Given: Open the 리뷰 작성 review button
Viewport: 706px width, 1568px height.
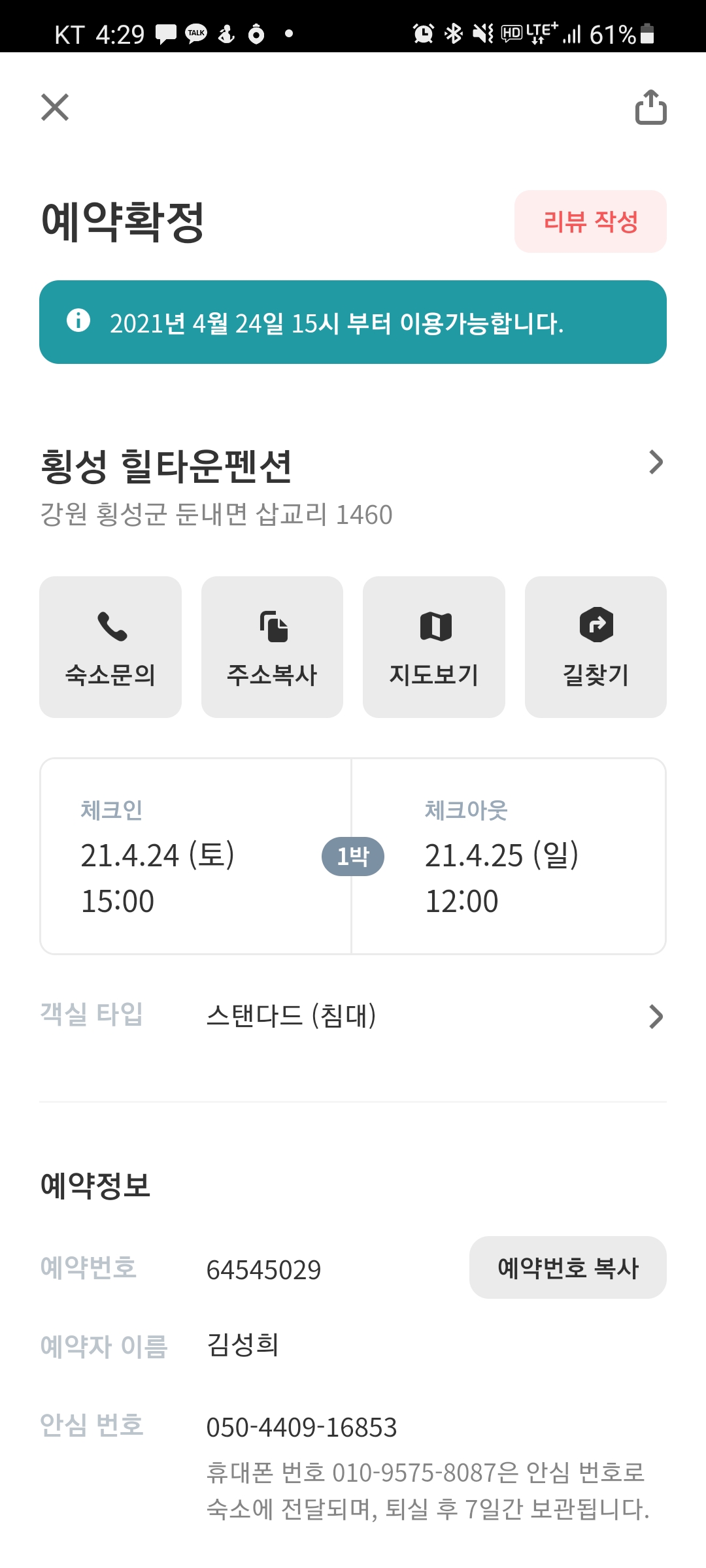Looking at the screenshot, I should pos(590,221).
